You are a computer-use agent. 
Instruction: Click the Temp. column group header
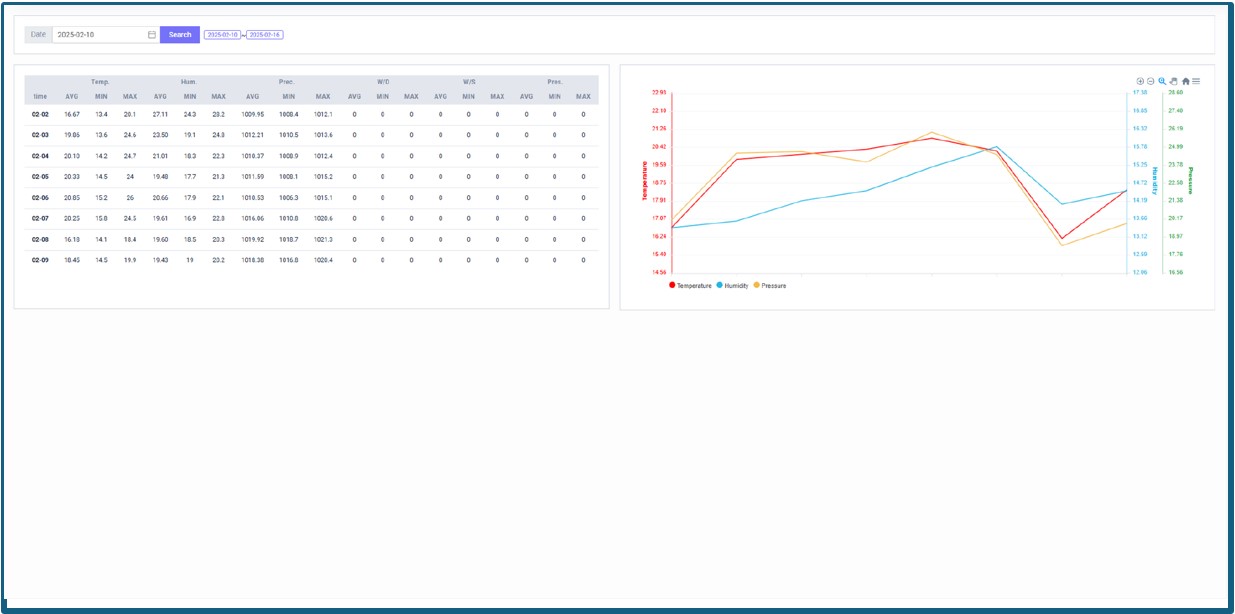tap(100, 82)
